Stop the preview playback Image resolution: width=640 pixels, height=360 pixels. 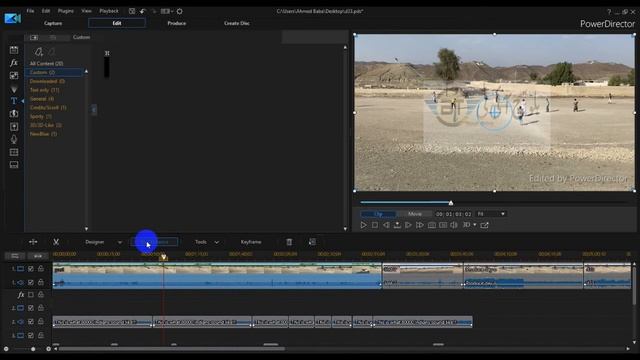[x=375, y=225]
